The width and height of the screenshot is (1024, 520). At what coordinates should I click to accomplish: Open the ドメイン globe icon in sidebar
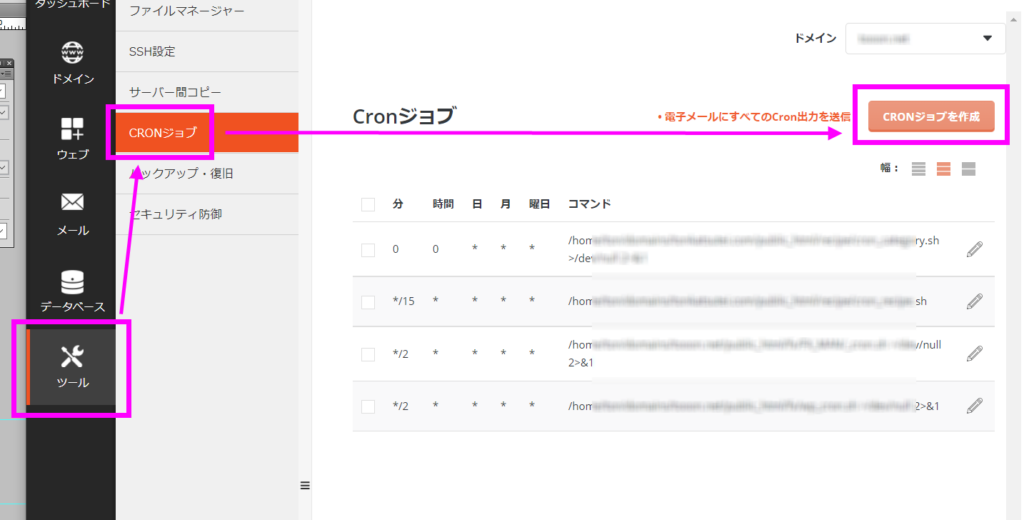point(72,53)
